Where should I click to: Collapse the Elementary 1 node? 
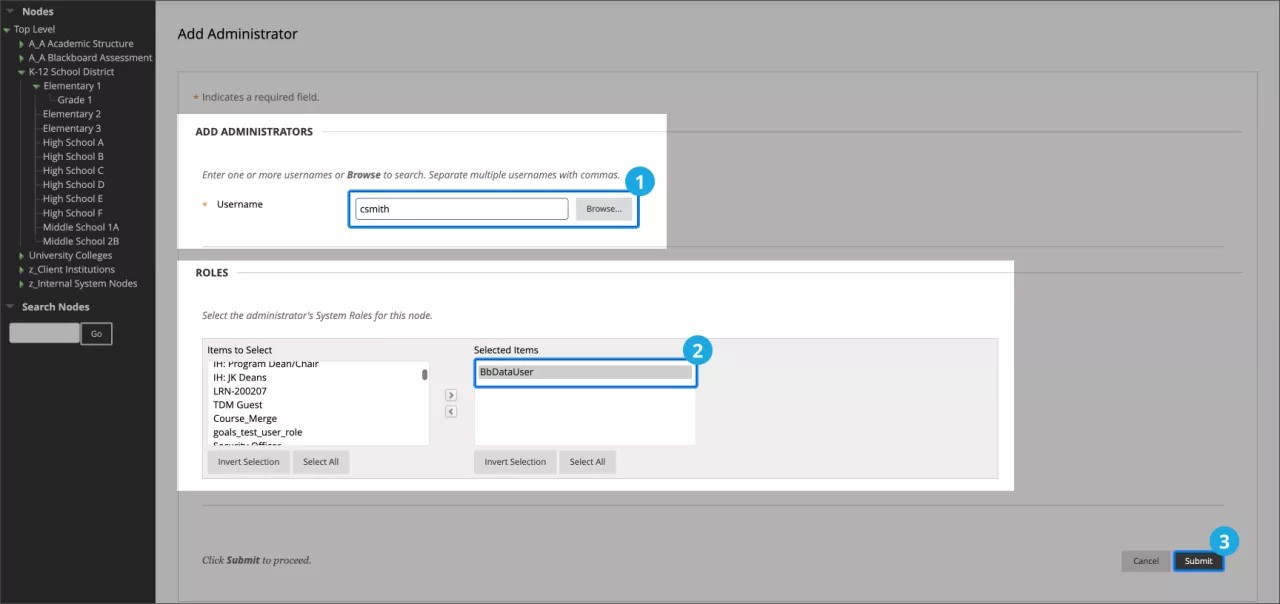click(x=34, y=85)
